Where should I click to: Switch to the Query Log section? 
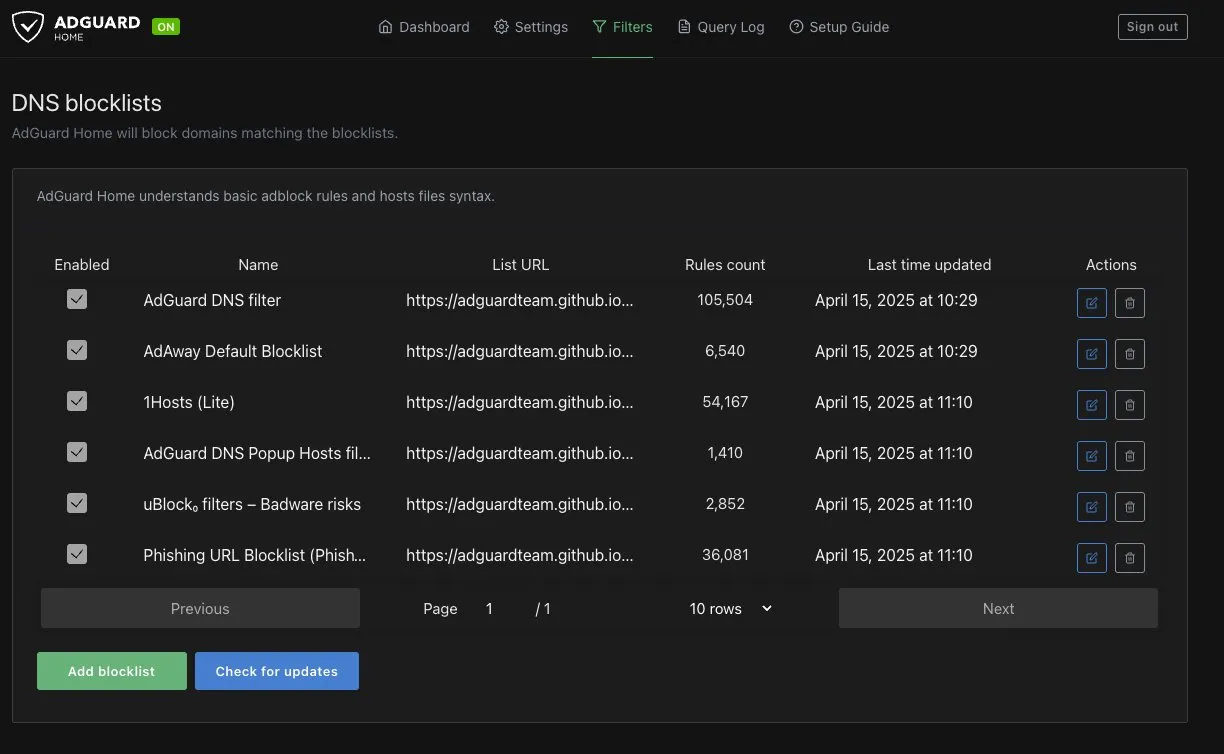(x=720, y=26)
